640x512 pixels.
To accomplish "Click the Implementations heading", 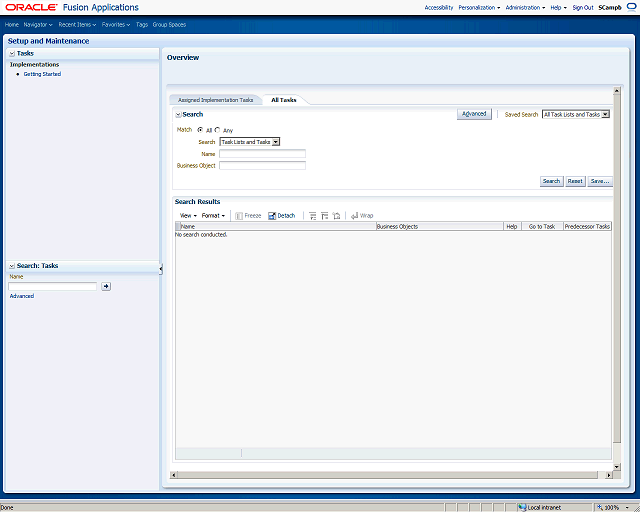I will click(x=34, y=65).
